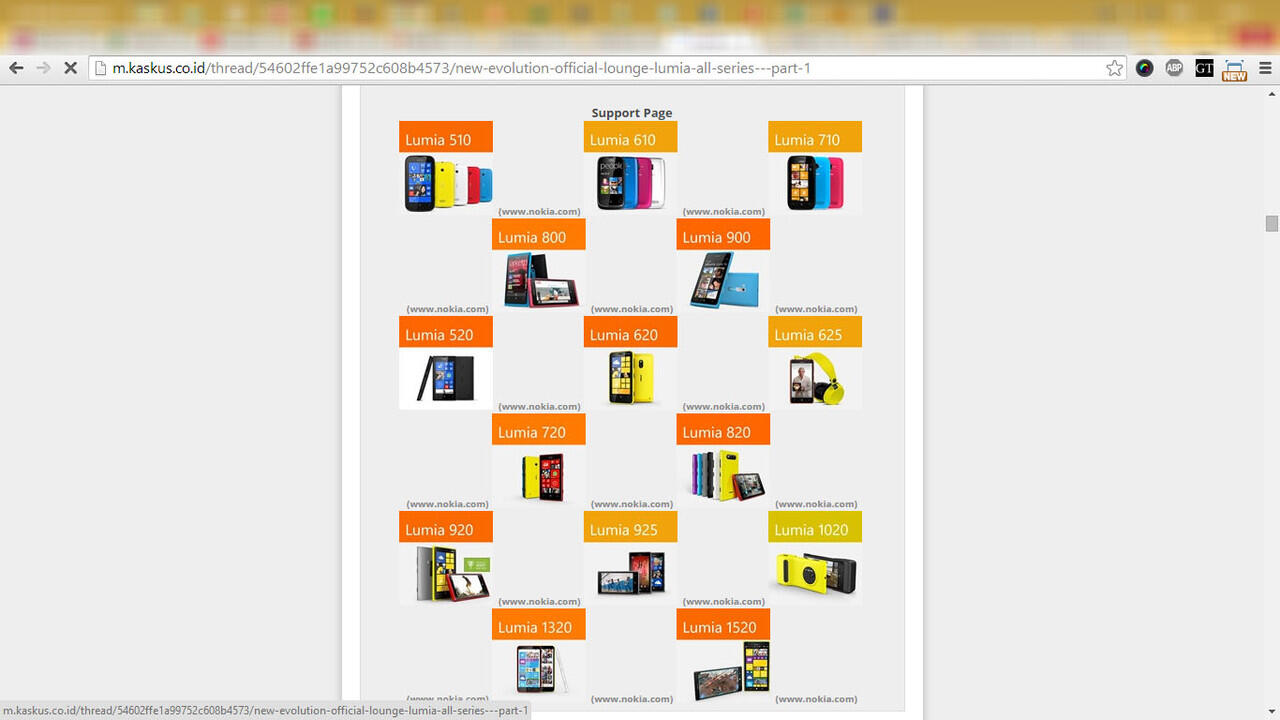The image size is (1280, 720).
Task: Open the Lumia 900 support tile
Action: point(722,264)
